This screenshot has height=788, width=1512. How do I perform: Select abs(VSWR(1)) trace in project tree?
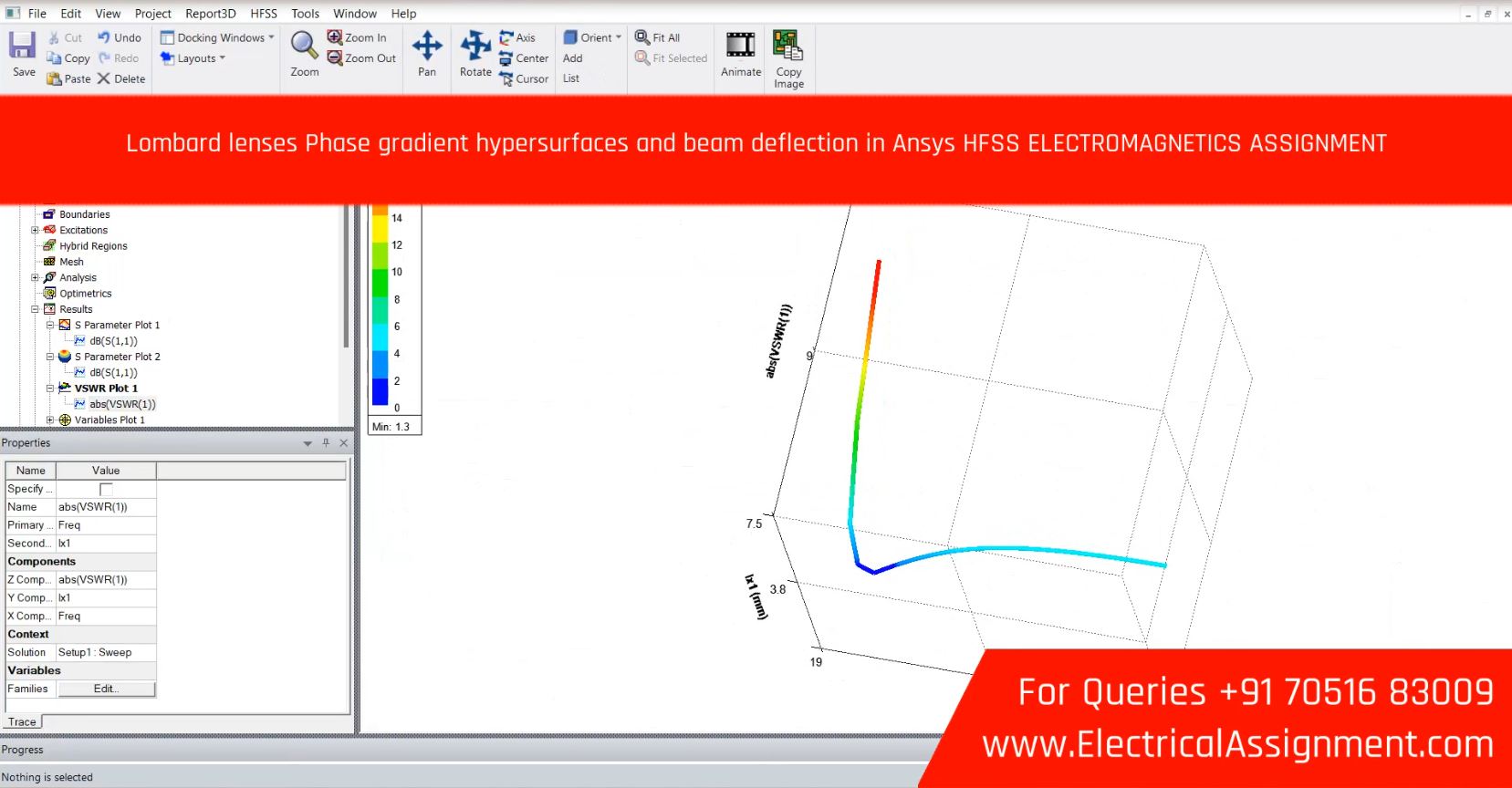122,404
